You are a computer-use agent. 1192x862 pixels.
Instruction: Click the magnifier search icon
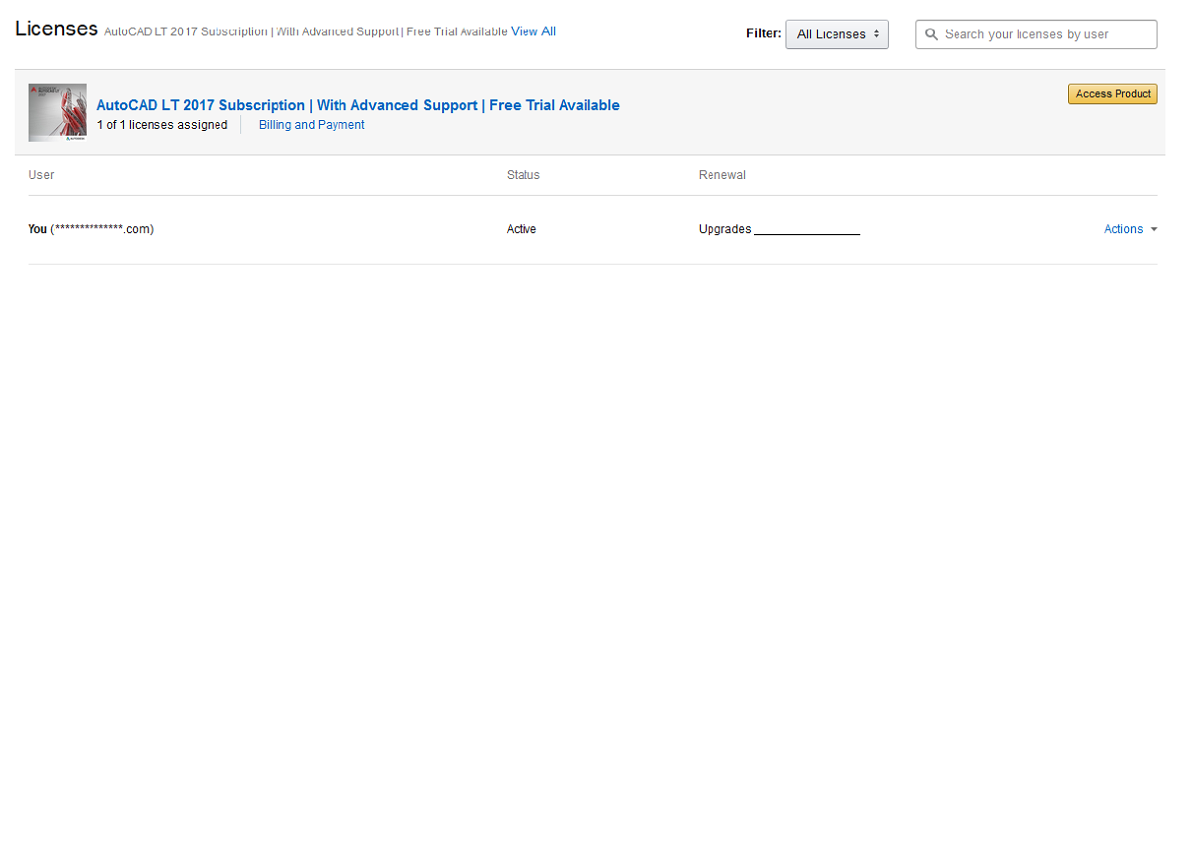930,34
